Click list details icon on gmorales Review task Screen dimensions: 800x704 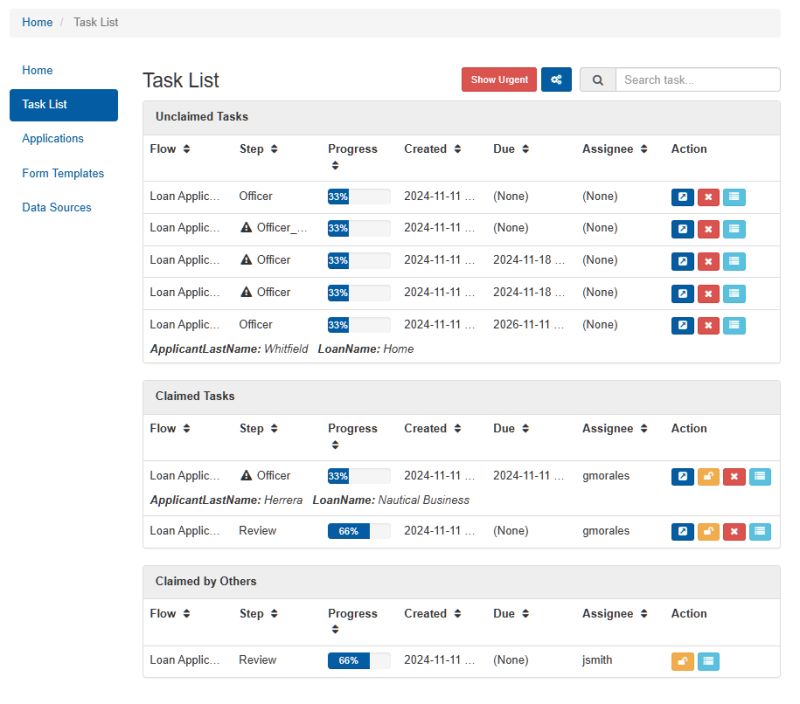(x=760, y=532)
